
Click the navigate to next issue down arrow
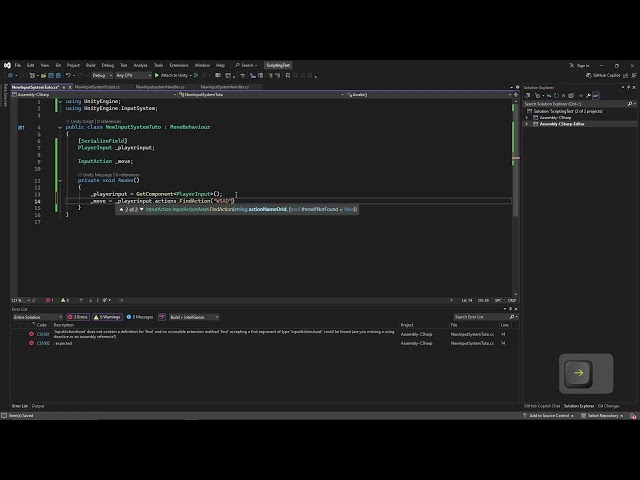pyautogui.click(x=90, y=300)
